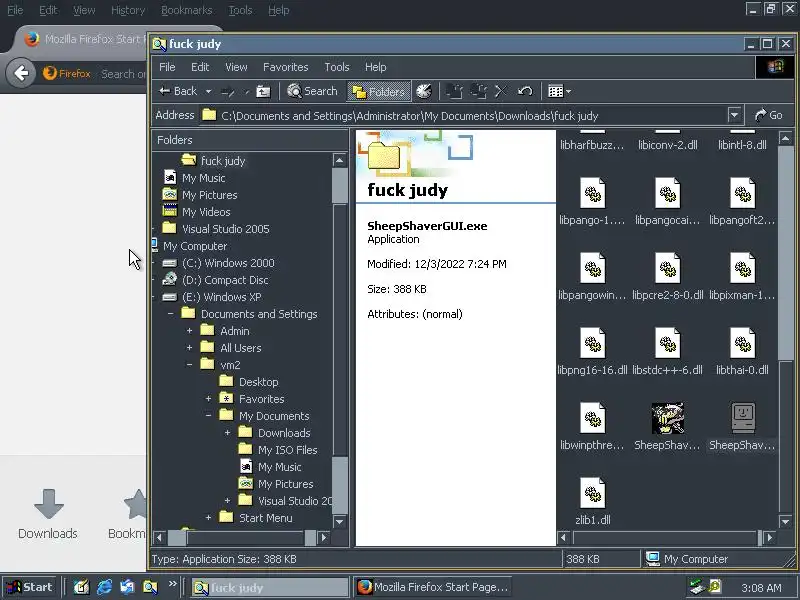This screenshot has width=800, height=600.
Task: Click the Forward arrow in Explorer toolbar
Action: click(x=228, y=92)
